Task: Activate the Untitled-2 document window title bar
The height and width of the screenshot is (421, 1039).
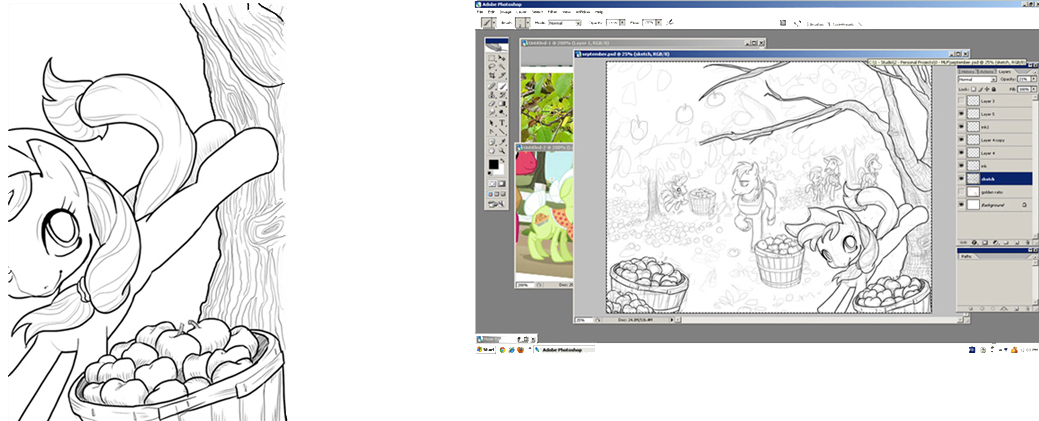Action: (545, 147)
